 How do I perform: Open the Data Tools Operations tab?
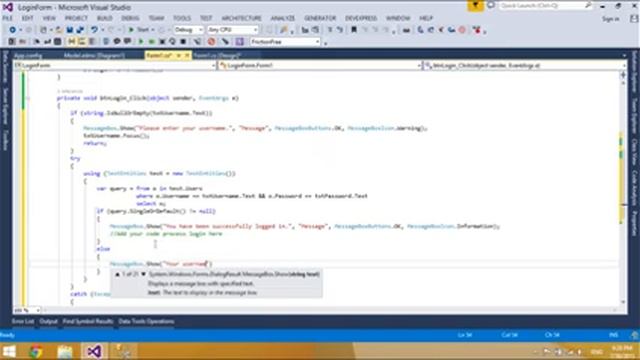coord(146,321)
